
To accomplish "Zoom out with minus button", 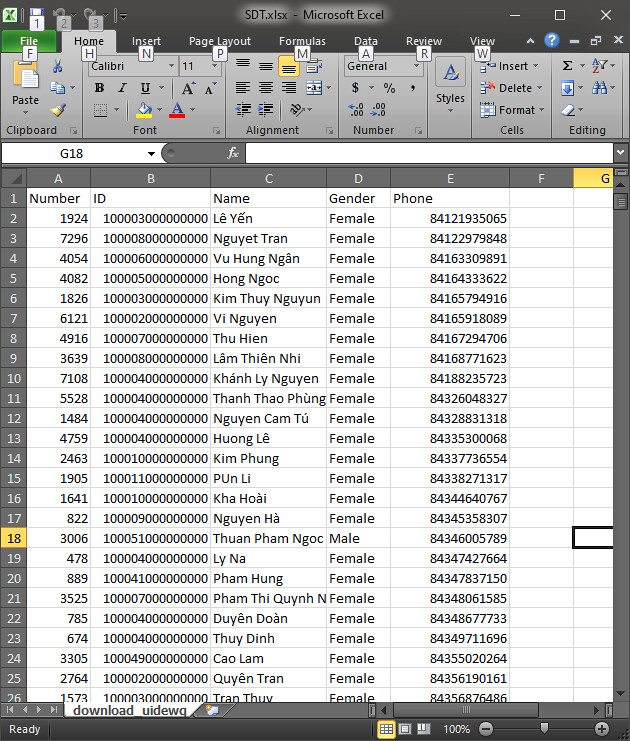I will [485, 729].
